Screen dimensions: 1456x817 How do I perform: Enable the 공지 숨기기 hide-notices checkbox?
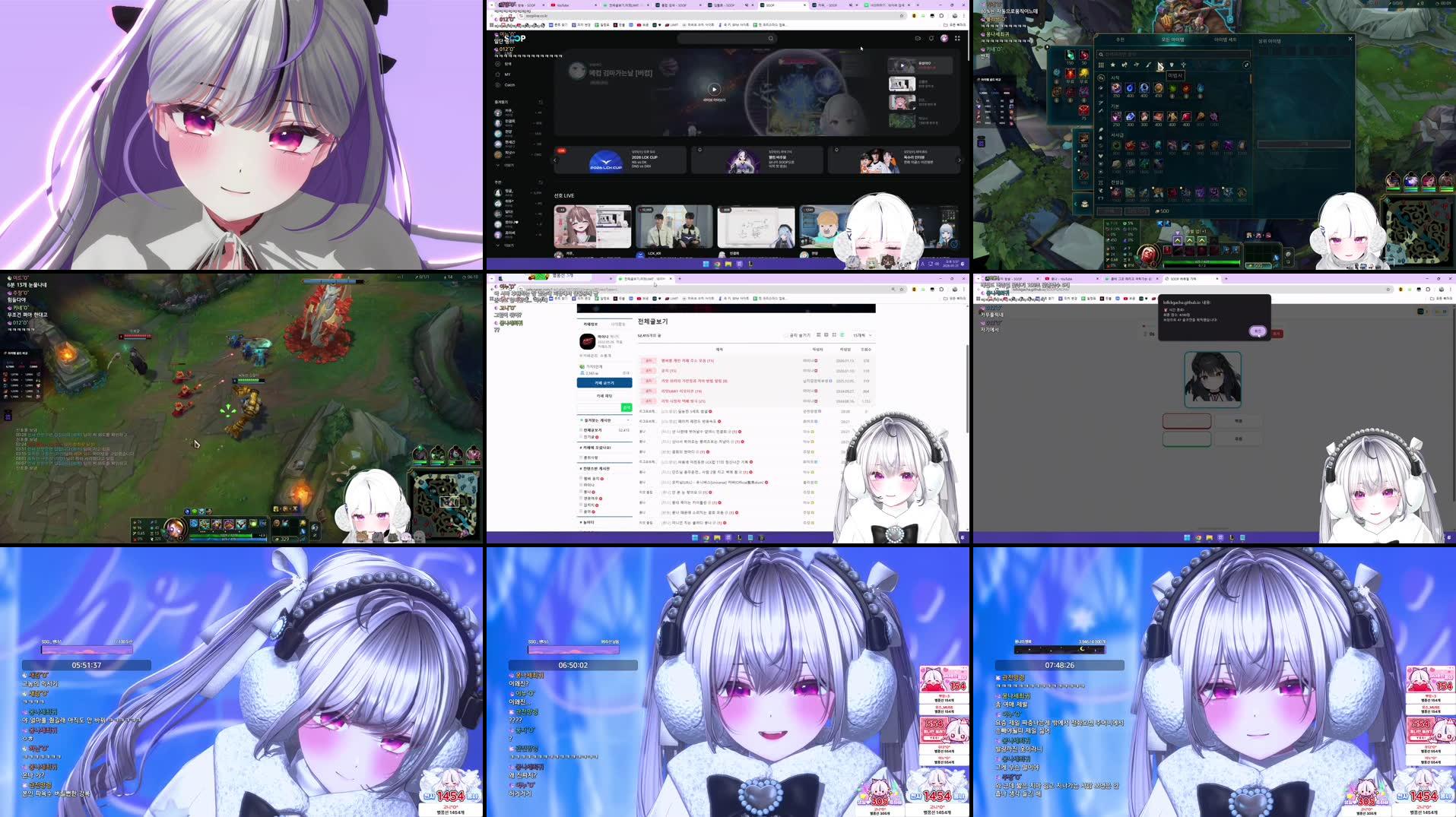(785, 335)
